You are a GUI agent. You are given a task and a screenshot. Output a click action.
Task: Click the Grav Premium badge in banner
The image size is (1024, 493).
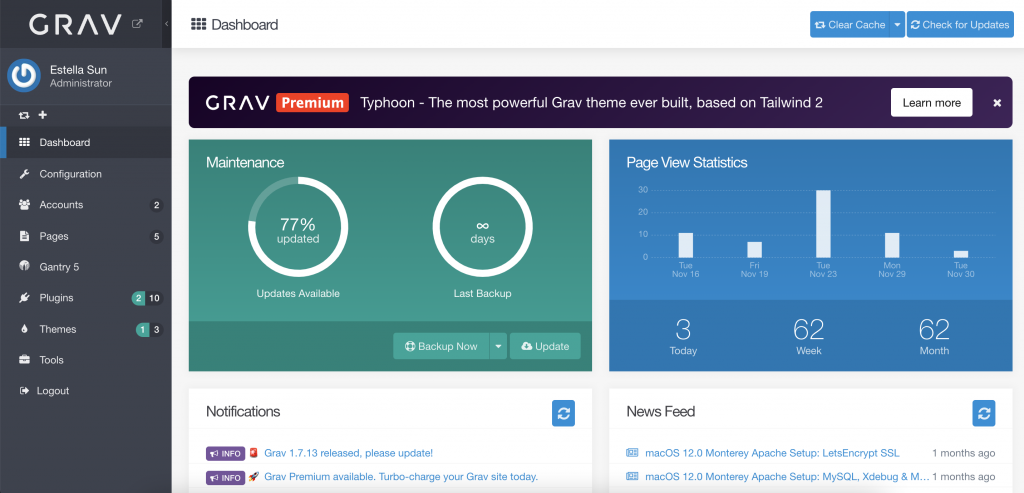click(x=312, y=103)
